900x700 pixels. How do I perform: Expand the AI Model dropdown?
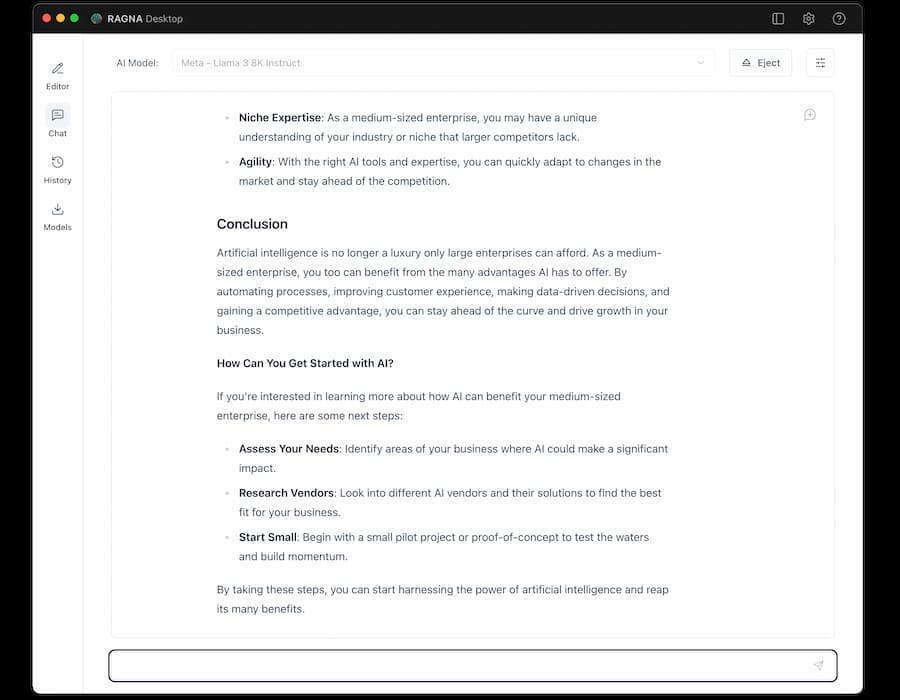click(x=443, y=63)
